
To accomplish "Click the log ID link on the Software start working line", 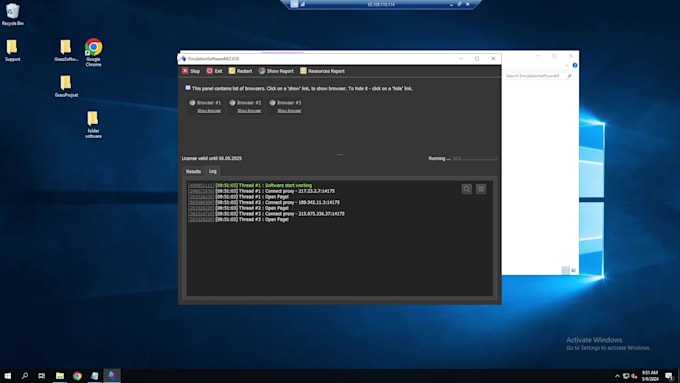I will coord(201,186).
